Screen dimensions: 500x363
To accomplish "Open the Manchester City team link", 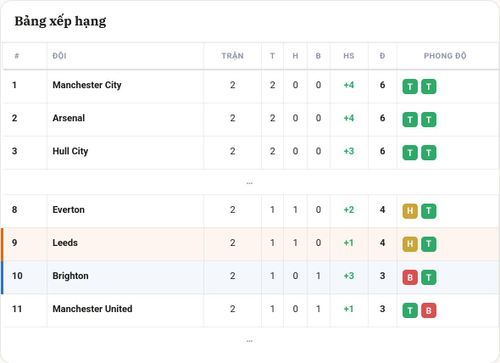I will 87,85.
